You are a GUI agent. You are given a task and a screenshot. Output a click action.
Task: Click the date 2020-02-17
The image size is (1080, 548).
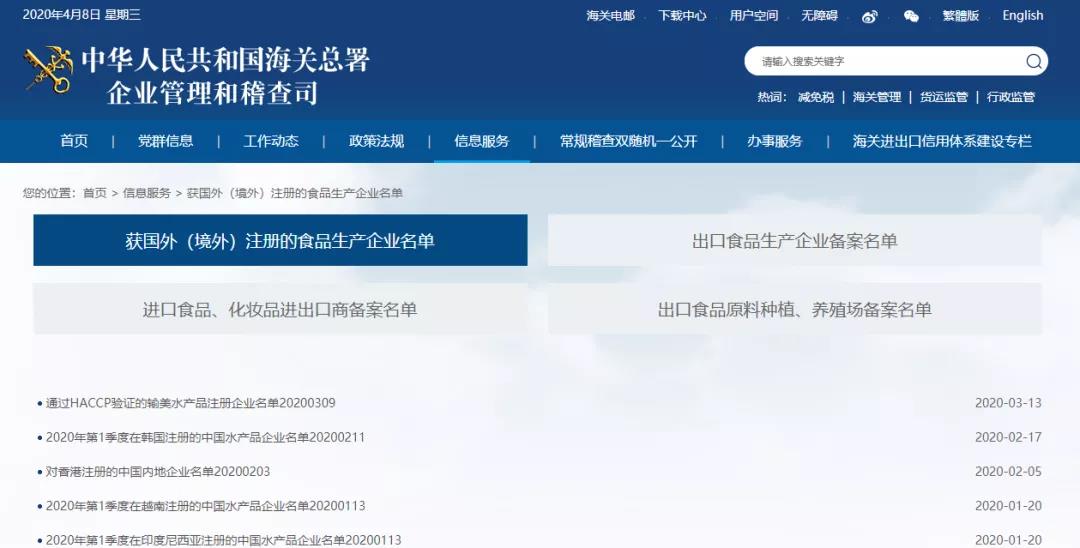point(1008,437)
